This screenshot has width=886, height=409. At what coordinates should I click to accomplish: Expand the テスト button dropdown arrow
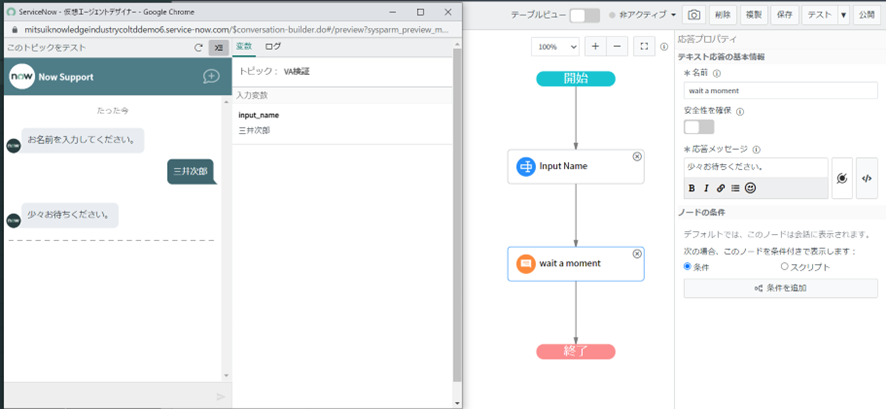tap(844, 15)
